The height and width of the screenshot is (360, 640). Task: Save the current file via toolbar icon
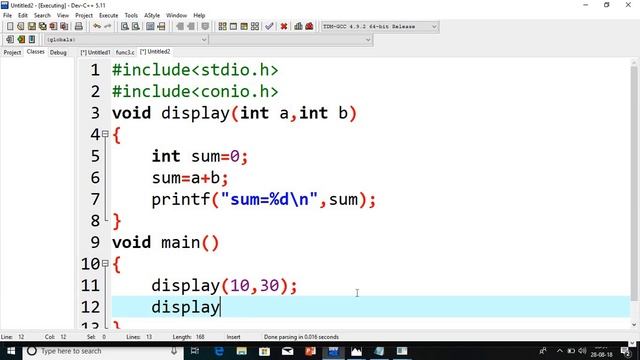click(31, 27)
